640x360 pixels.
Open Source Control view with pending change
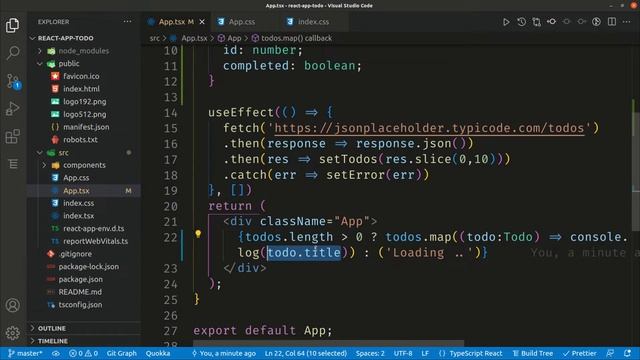coord(13,81)
